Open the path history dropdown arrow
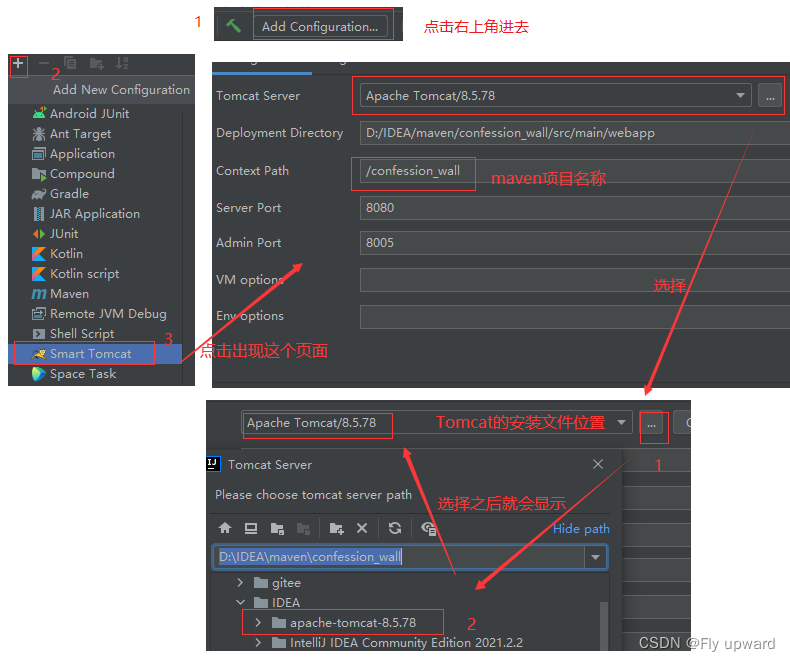The height and width of the screenshot is (661, 790). 596,557
